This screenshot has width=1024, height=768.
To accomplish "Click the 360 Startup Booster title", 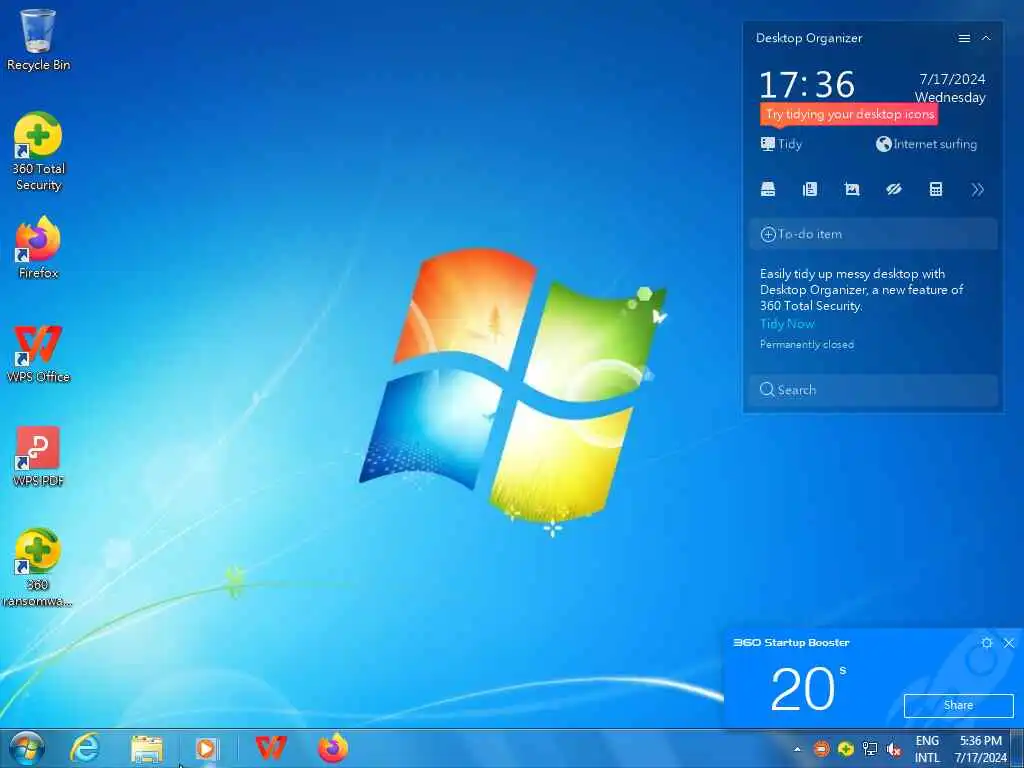I will pyautogui.click(x=792, y=643).
